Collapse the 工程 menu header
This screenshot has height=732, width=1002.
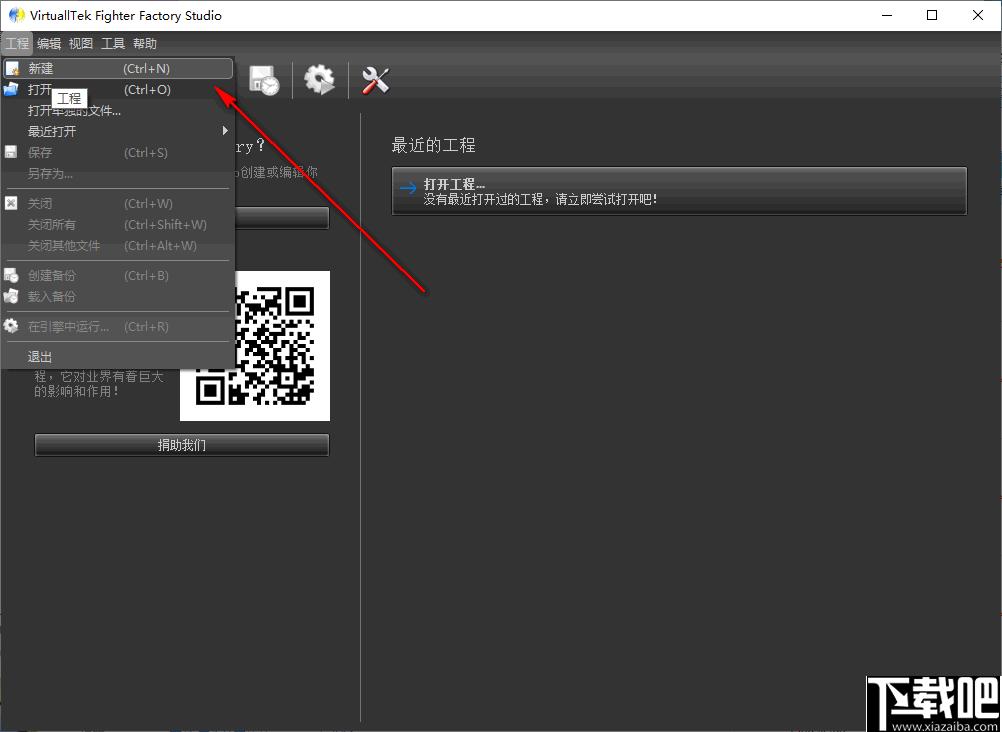point(17,43)
